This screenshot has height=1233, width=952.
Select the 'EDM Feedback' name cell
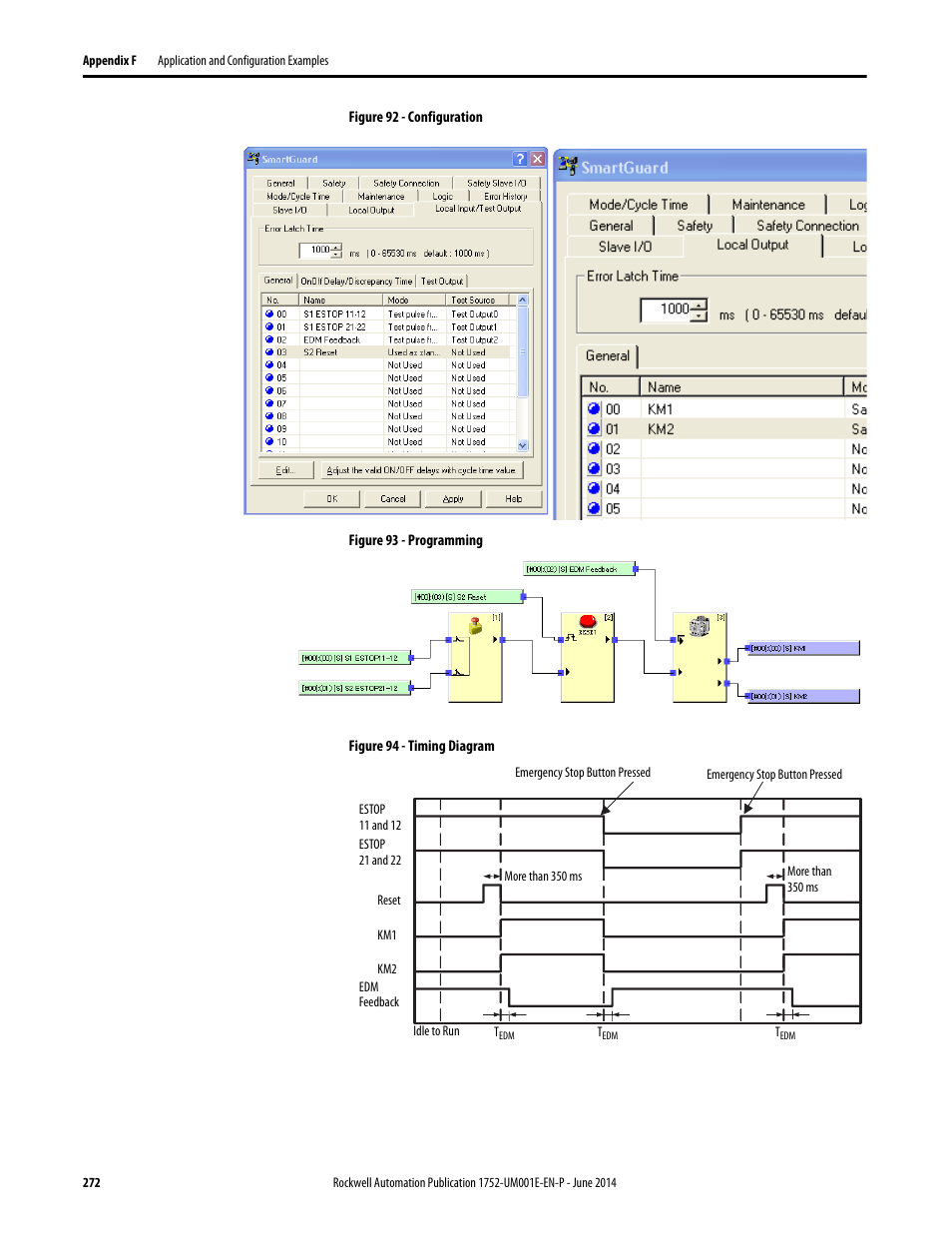(x=341, y=339)
